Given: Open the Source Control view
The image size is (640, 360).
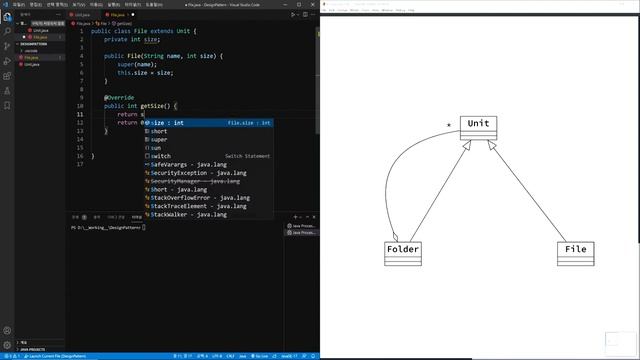Looking at the screenshot, I should pos(7,46).
